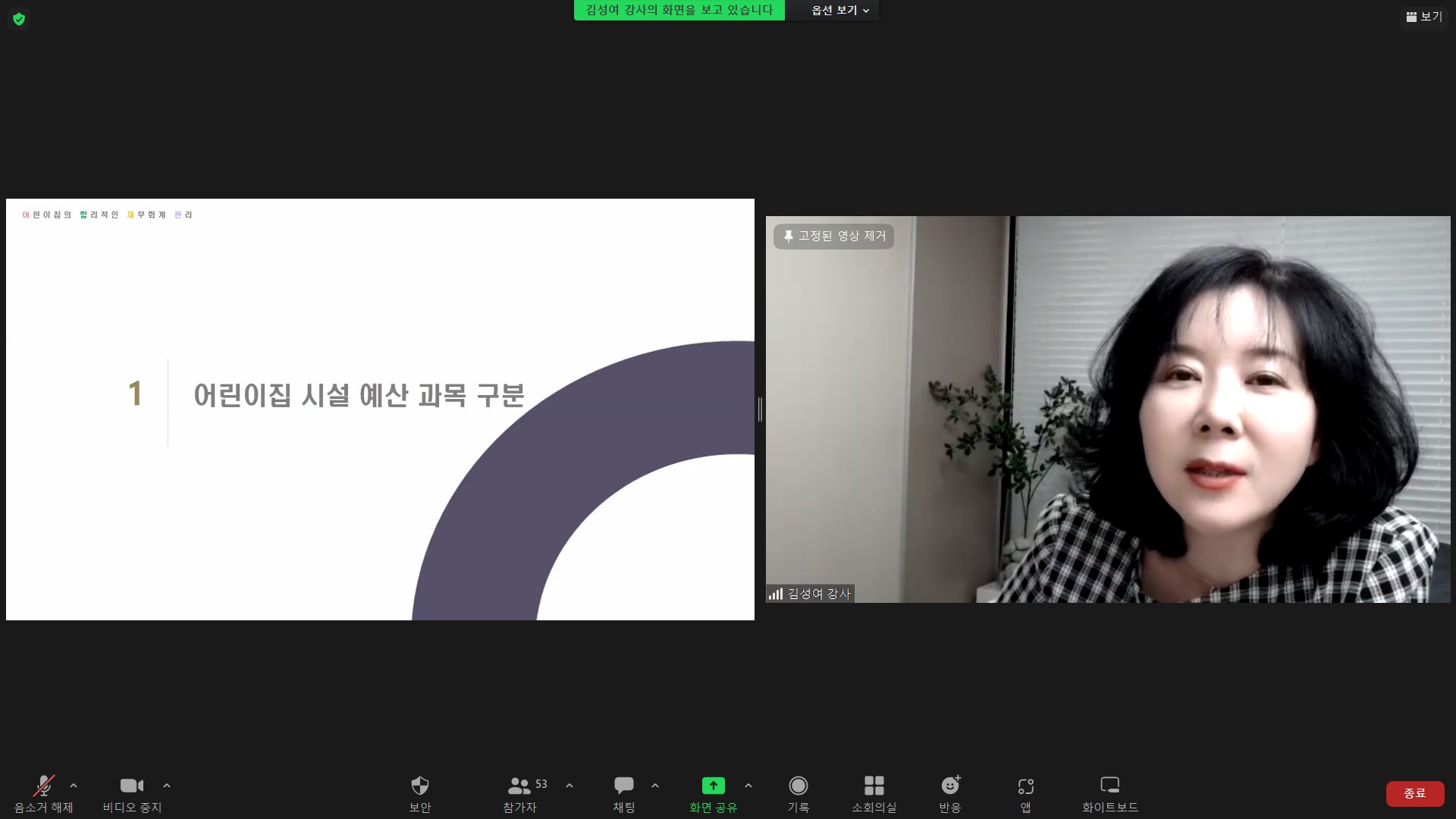Open the 보안 security shield menu
The image size is (1456, 819).
coord(419,793)
